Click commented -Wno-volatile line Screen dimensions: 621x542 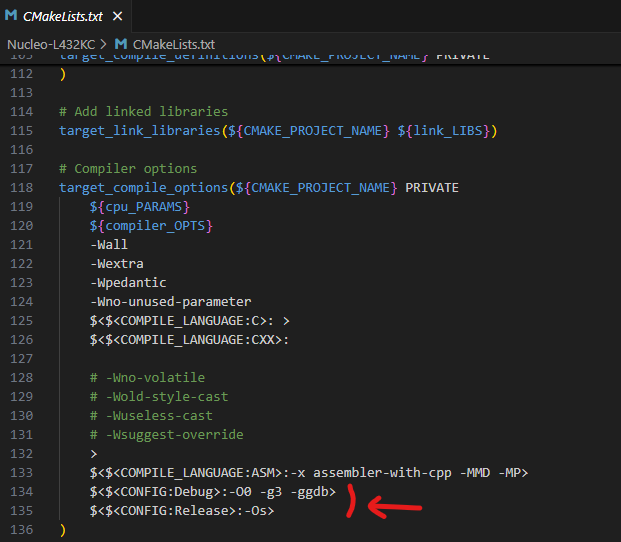[x=147, y=378]
